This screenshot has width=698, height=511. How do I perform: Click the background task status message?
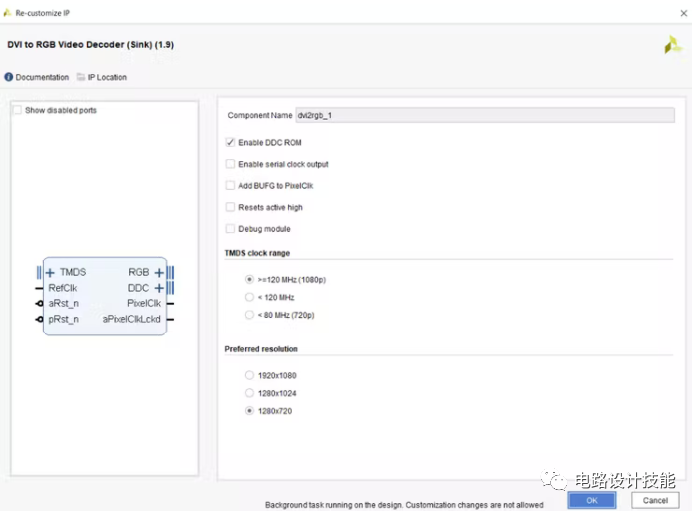pyautogui.click(x=404, y=505)
